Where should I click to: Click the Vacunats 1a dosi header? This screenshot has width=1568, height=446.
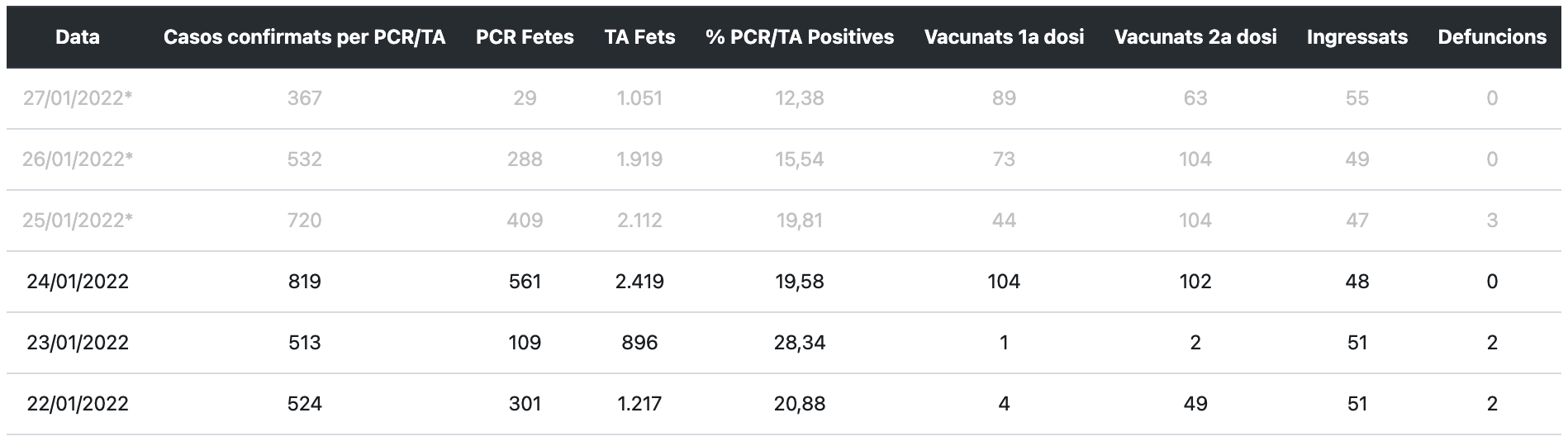click(x=1004, y=37)
